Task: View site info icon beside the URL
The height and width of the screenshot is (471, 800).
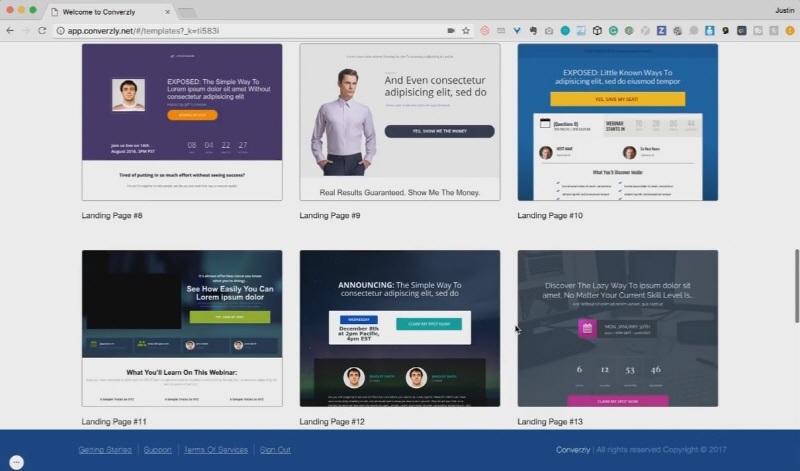Action: [60, 31]
